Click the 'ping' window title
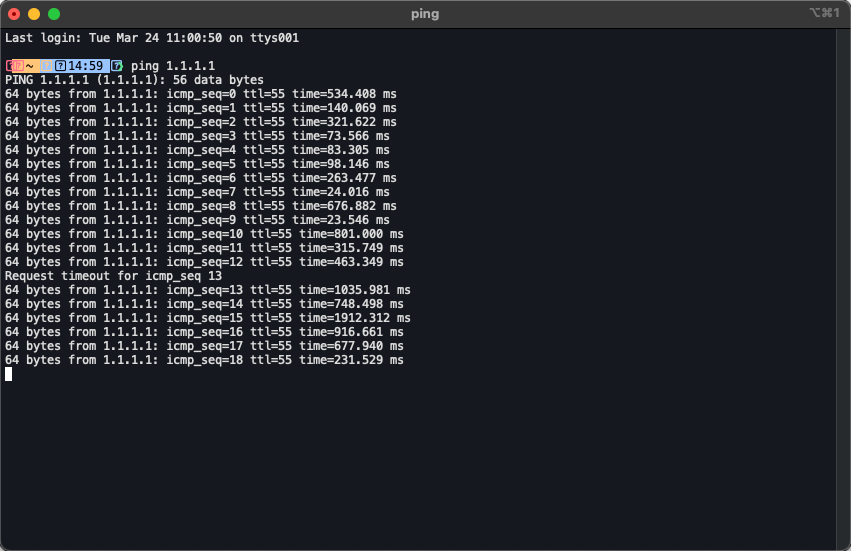This screenshot has width=851, height=551. click(x=425, y=14)
